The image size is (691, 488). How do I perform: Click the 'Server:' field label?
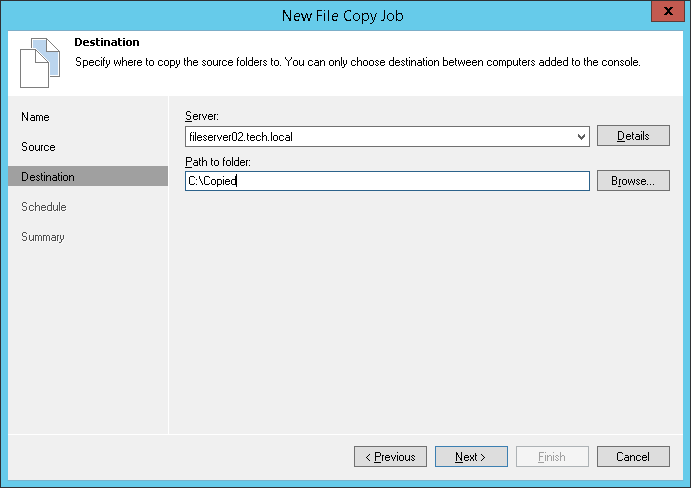pos(202,117)
